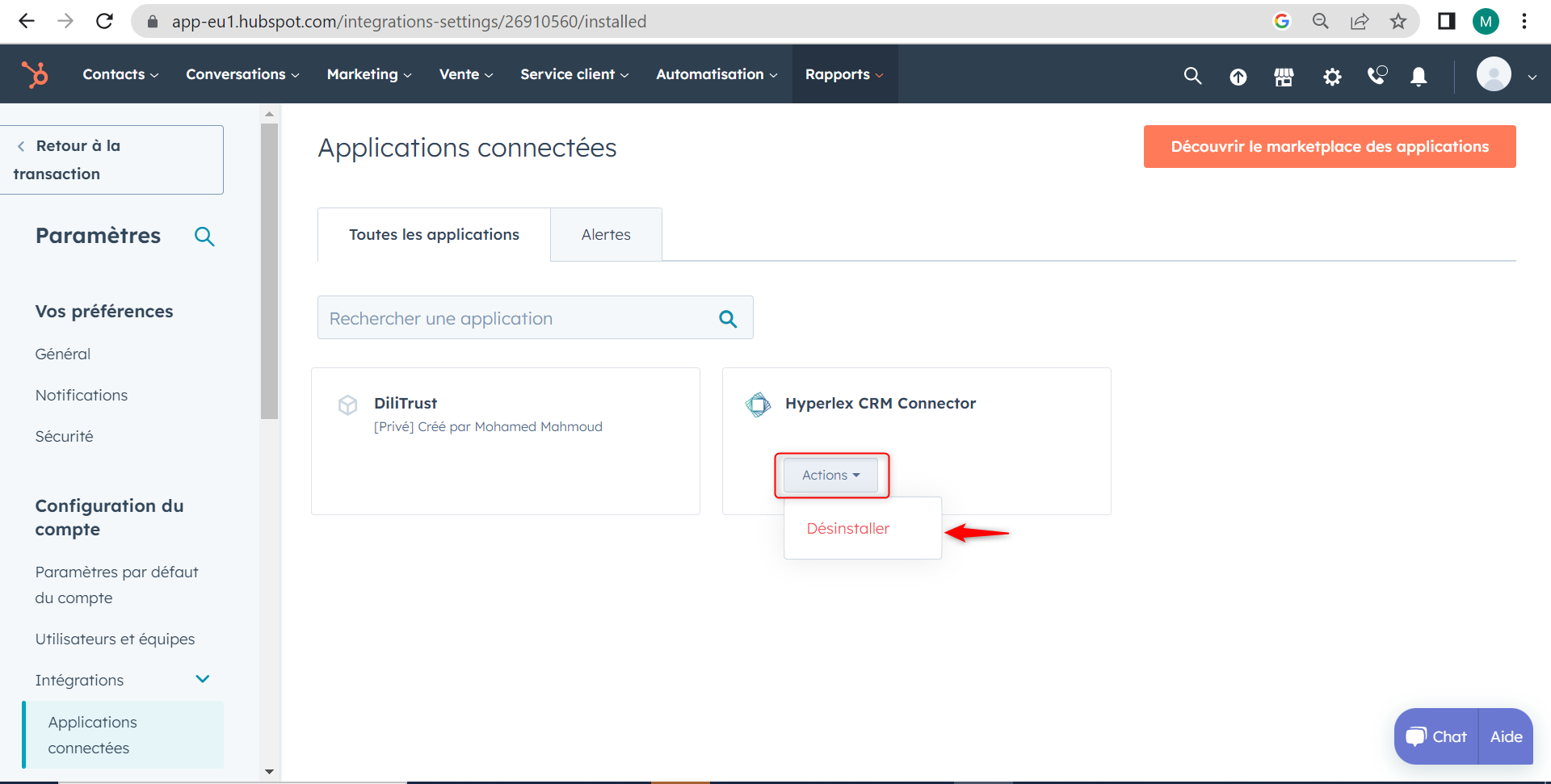Open Général preferences
Viewport: 1551px width, 784px height.
pyautogui.click(x=63, y=354)
